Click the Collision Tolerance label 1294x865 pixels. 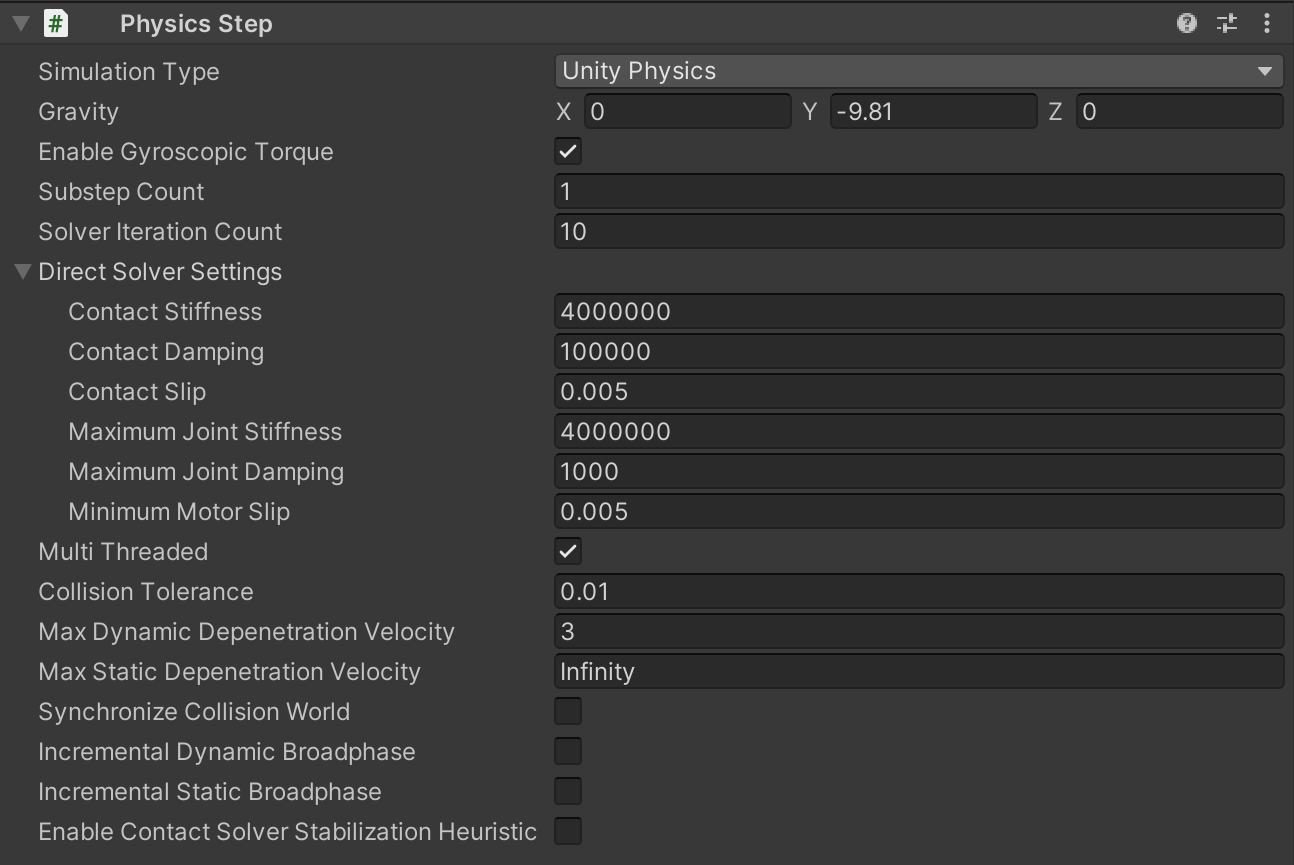click(146, 591)
